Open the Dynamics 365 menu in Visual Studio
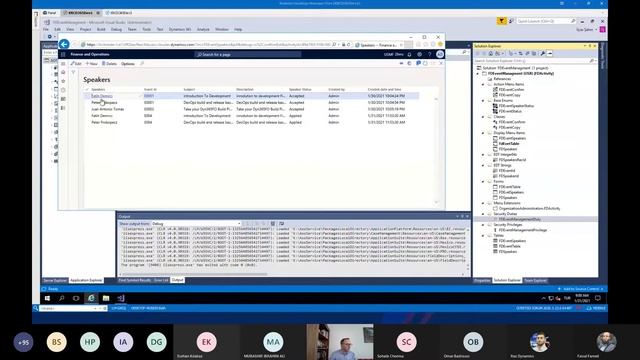 (x=180, y=29)
